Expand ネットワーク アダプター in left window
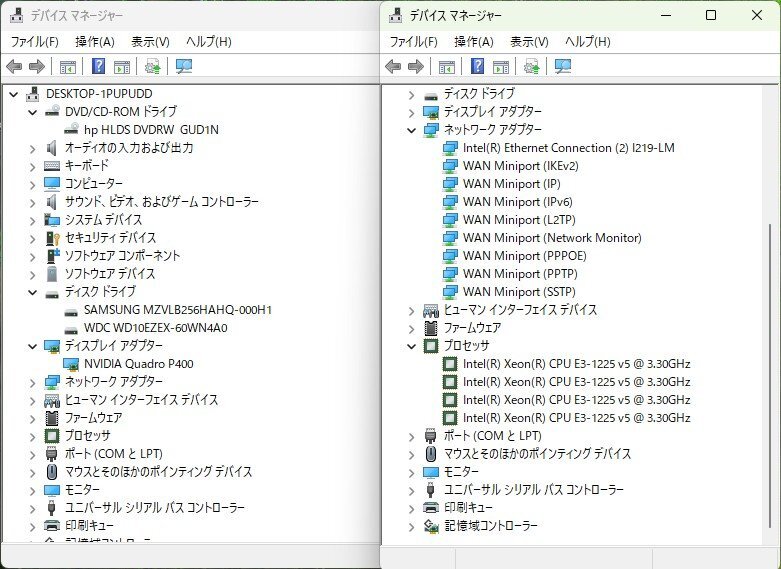The image size is (781, 569). [33, 383]
